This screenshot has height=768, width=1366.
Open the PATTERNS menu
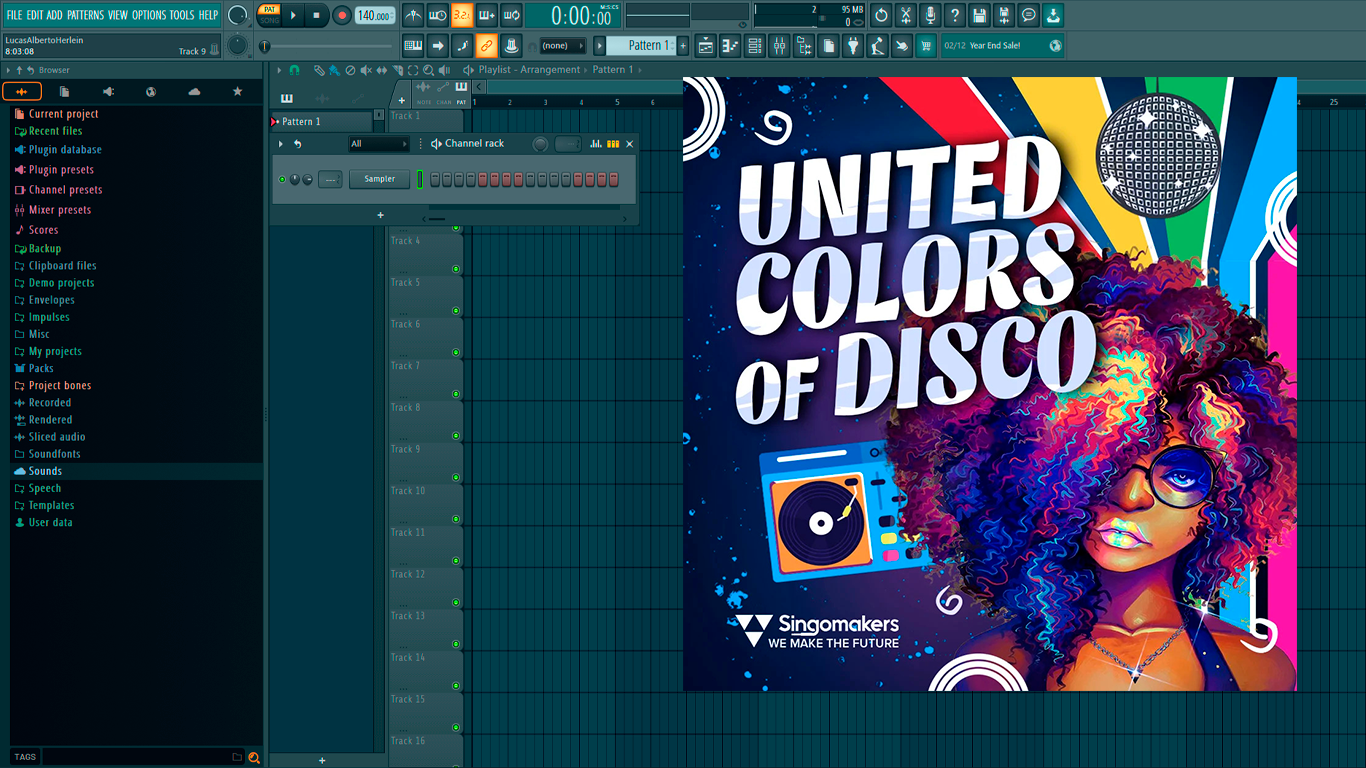coord(85,15)
